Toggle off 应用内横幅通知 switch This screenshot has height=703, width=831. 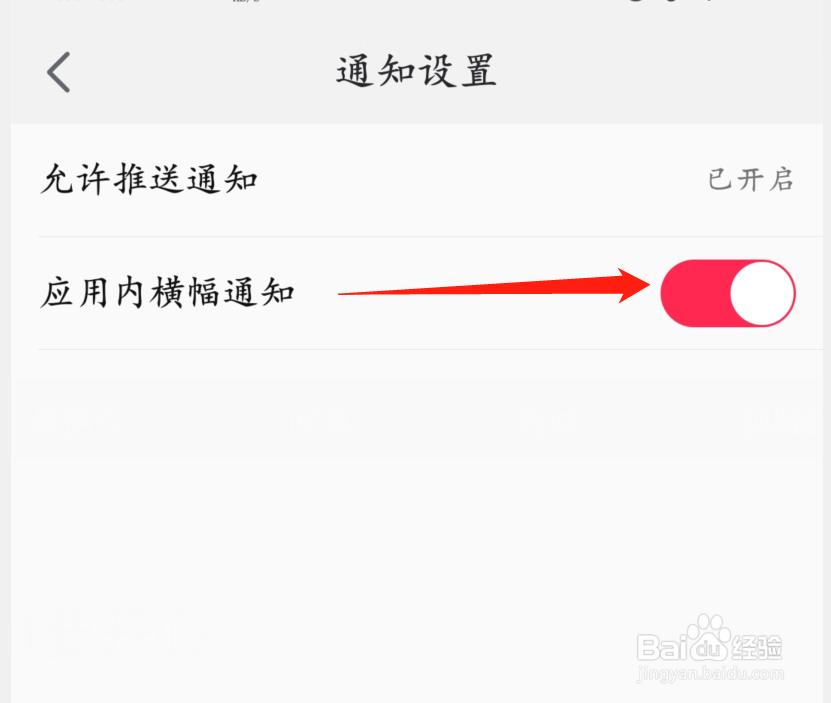point(728,293)
